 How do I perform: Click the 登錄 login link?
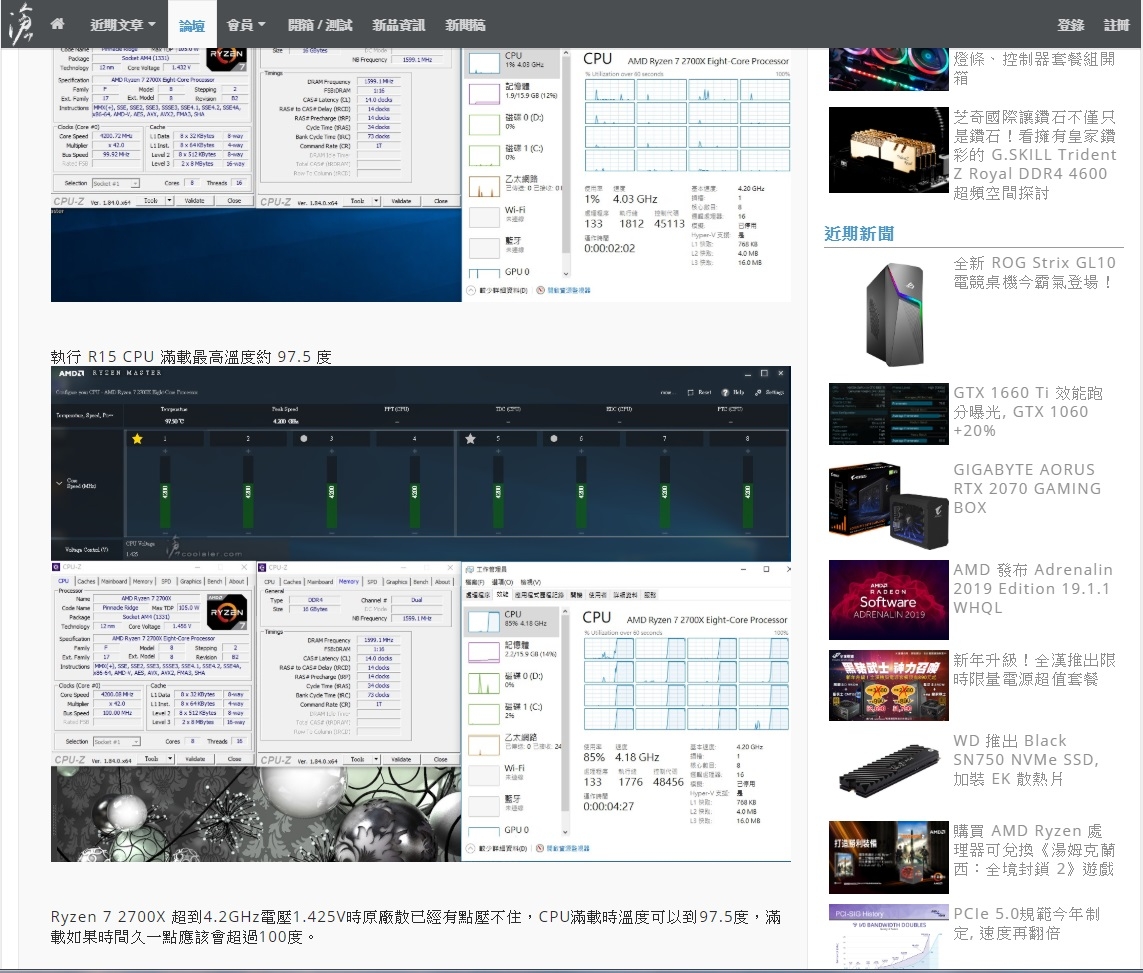tap(1070, 25)
